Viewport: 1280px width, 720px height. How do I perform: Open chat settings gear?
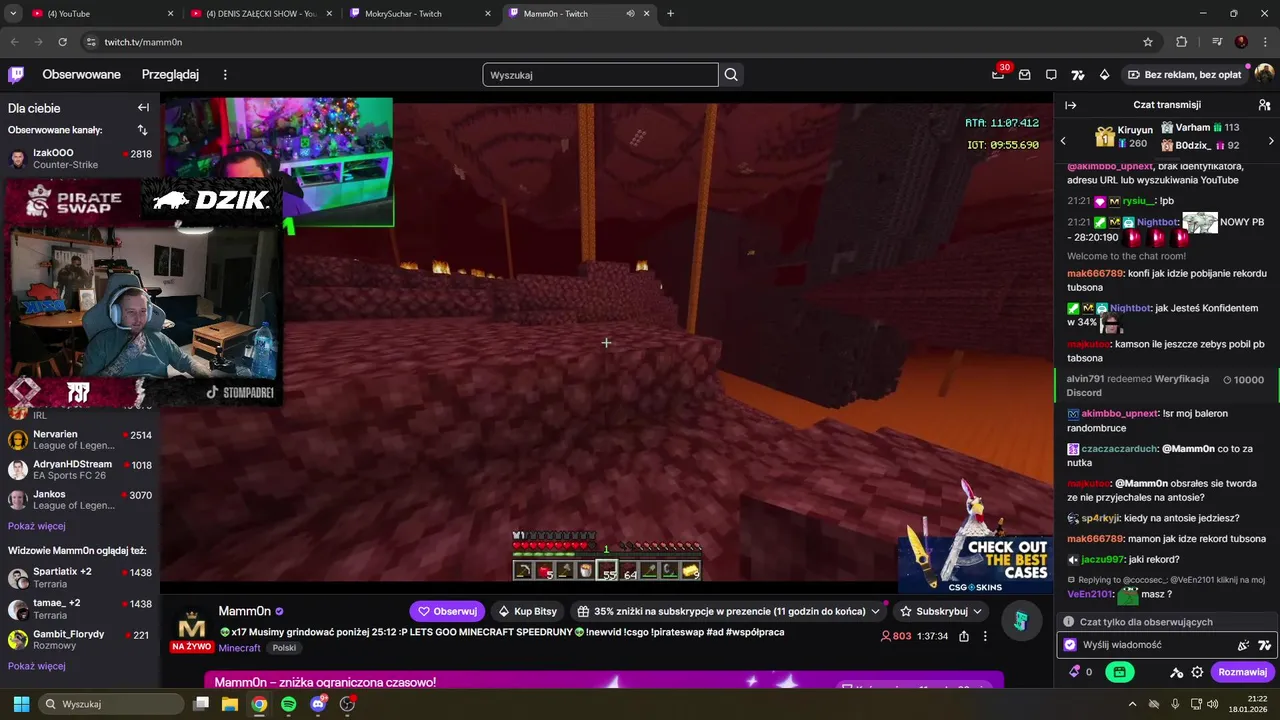1197,672
